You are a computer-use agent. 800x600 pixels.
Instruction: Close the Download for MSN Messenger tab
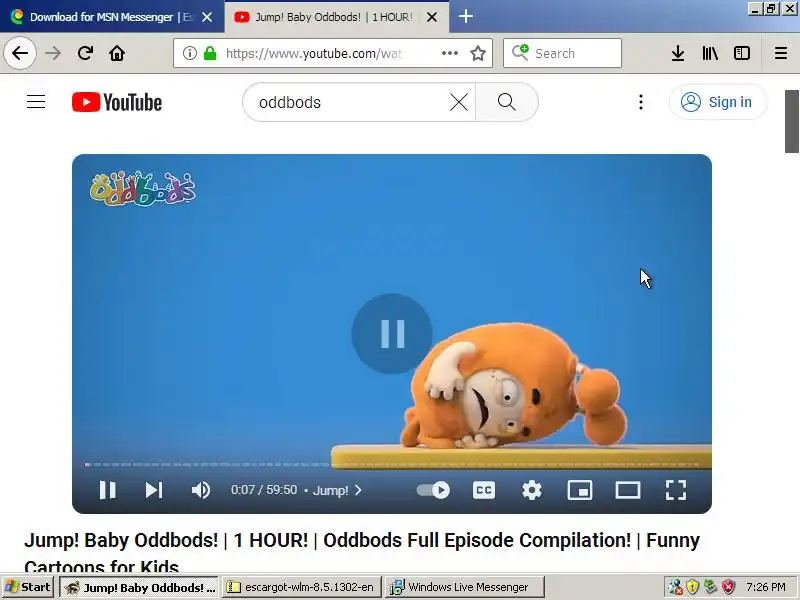point(207,17)
